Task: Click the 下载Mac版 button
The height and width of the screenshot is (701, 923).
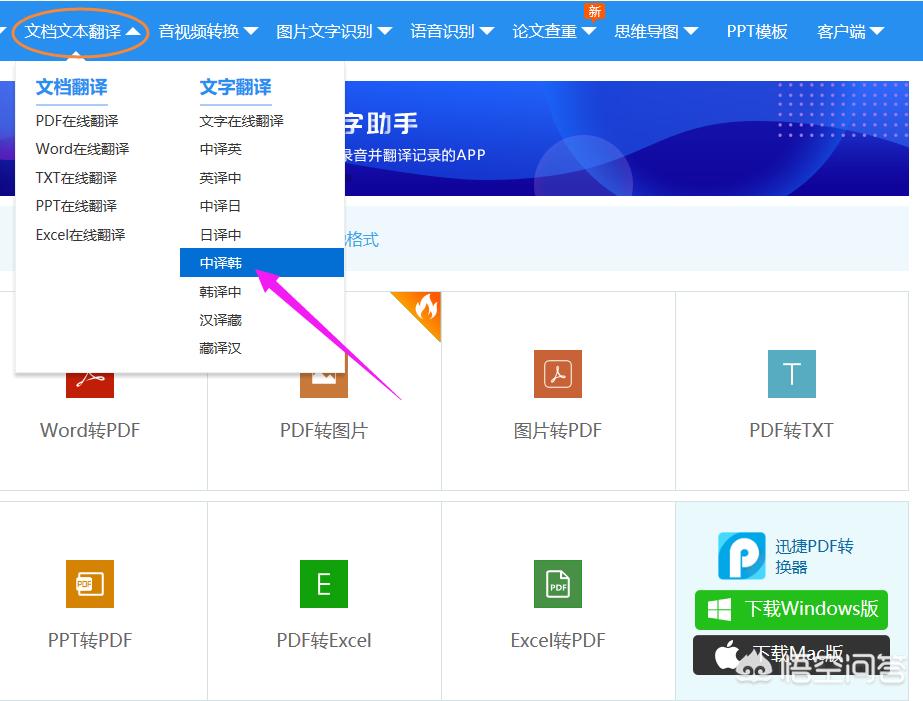Action: pos(791,655)
